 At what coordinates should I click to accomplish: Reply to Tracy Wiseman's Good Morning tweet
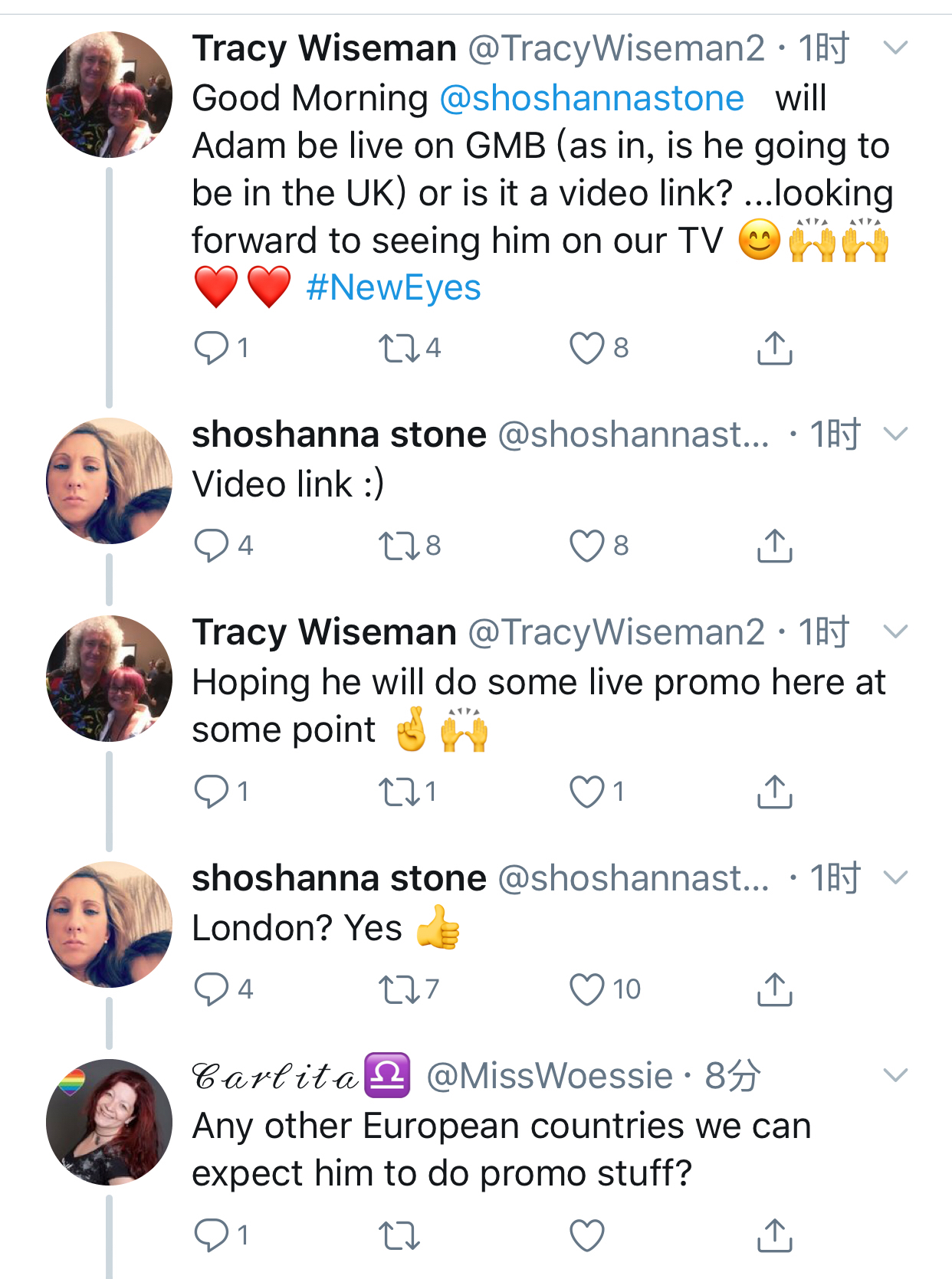click(212, 349)
